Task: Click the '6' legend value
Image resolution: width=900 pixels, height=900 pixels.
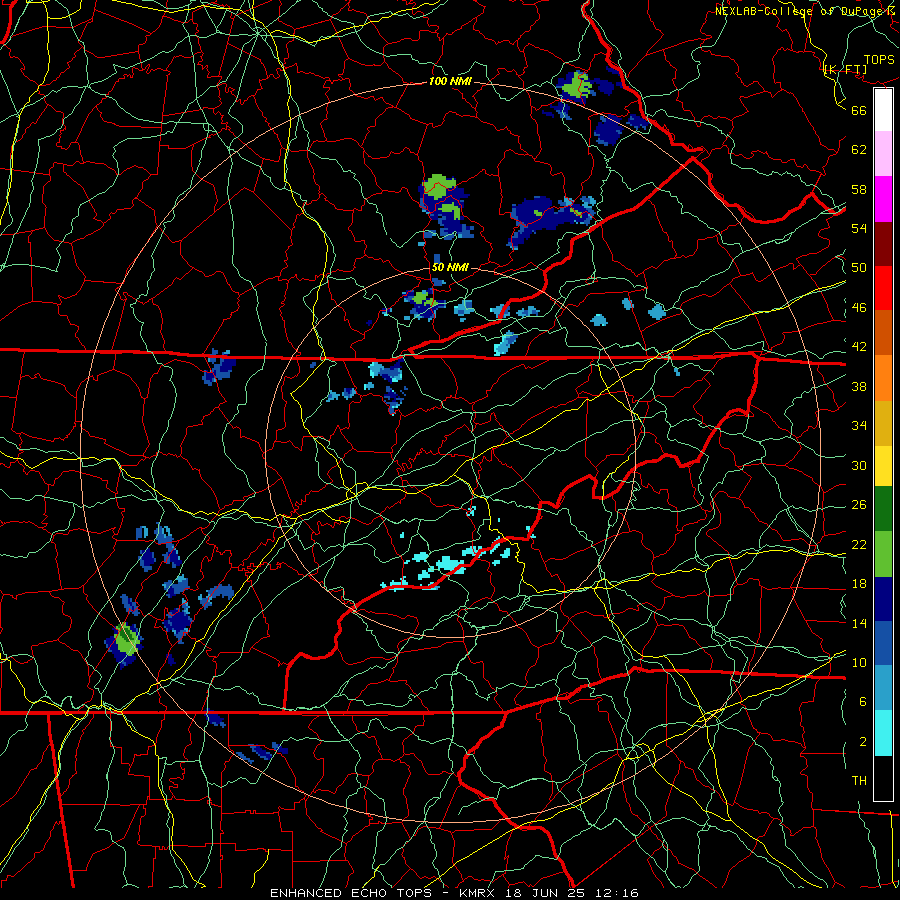Action: [x=863, y=702]
